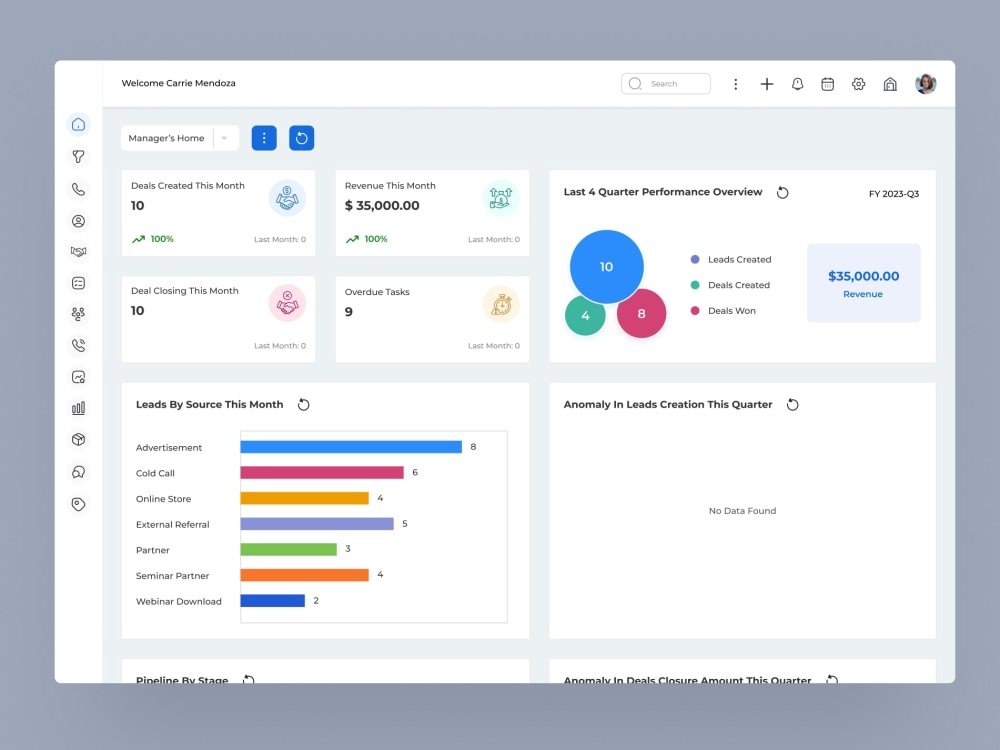Click the FY 2023-Q3 label
Screen dimensions: 1000x750
[x=893, y=194]
